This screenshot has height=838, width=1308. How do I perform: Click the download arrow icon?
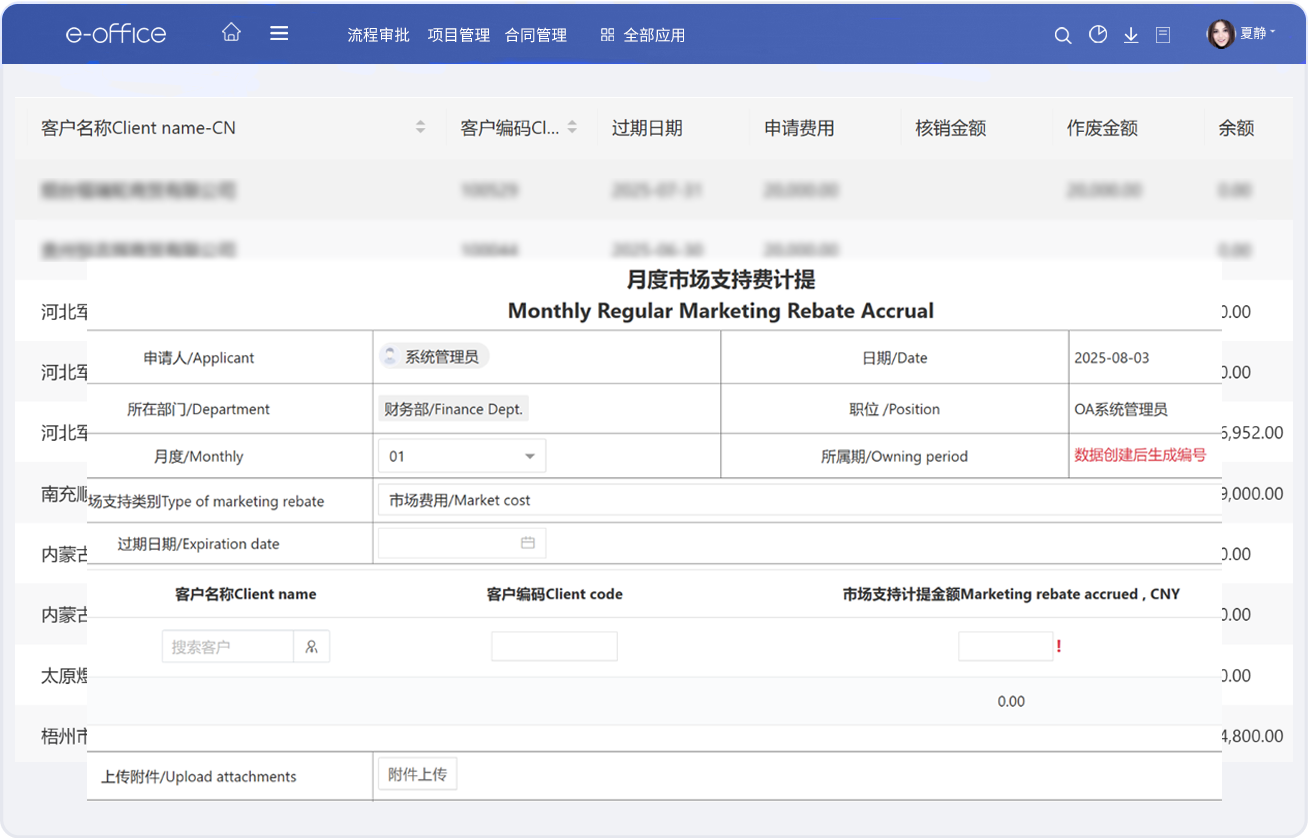[x=1131, y=35]
